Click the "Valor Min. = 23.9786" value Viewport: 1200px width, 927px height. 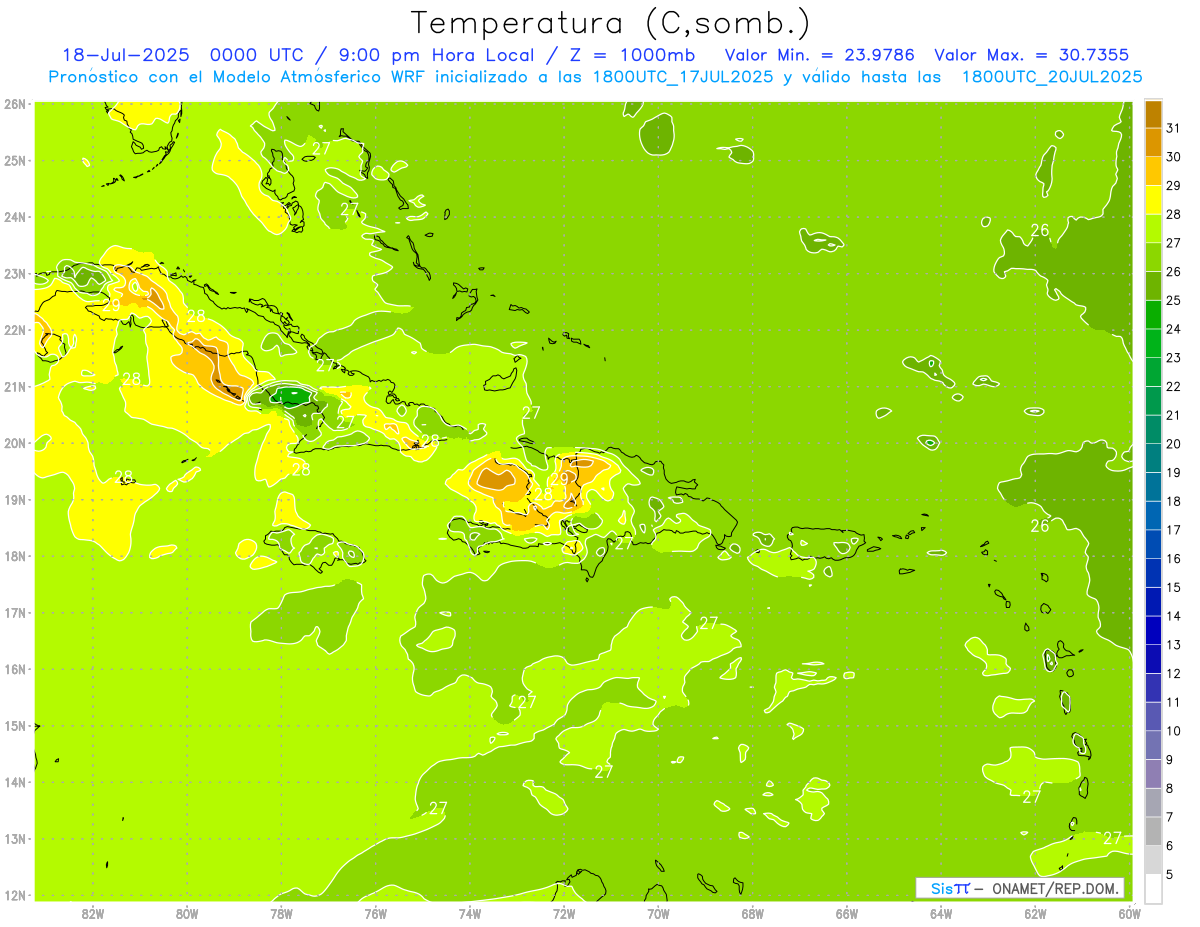tap(820, 55)
